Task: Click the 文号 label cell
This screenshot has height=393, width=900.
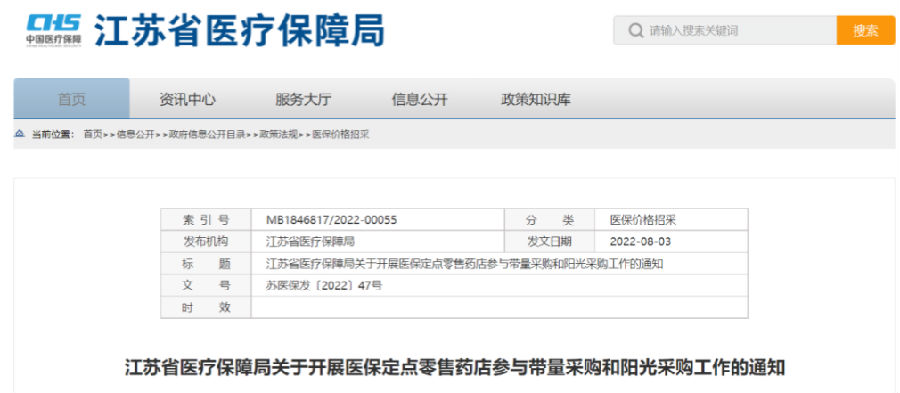Action: [206, 285]
